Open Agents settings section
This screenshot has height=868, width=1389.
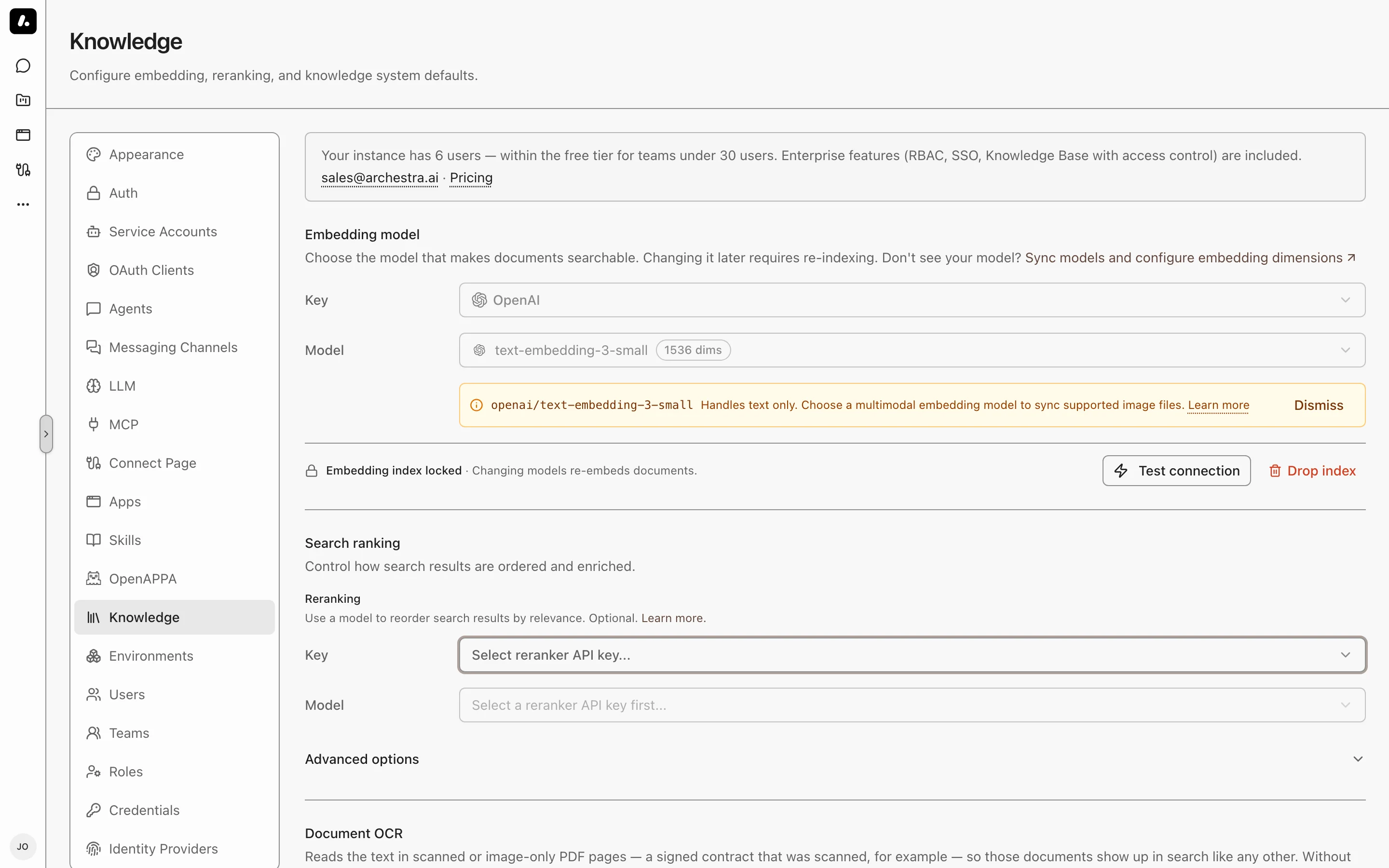pos(175,309)
